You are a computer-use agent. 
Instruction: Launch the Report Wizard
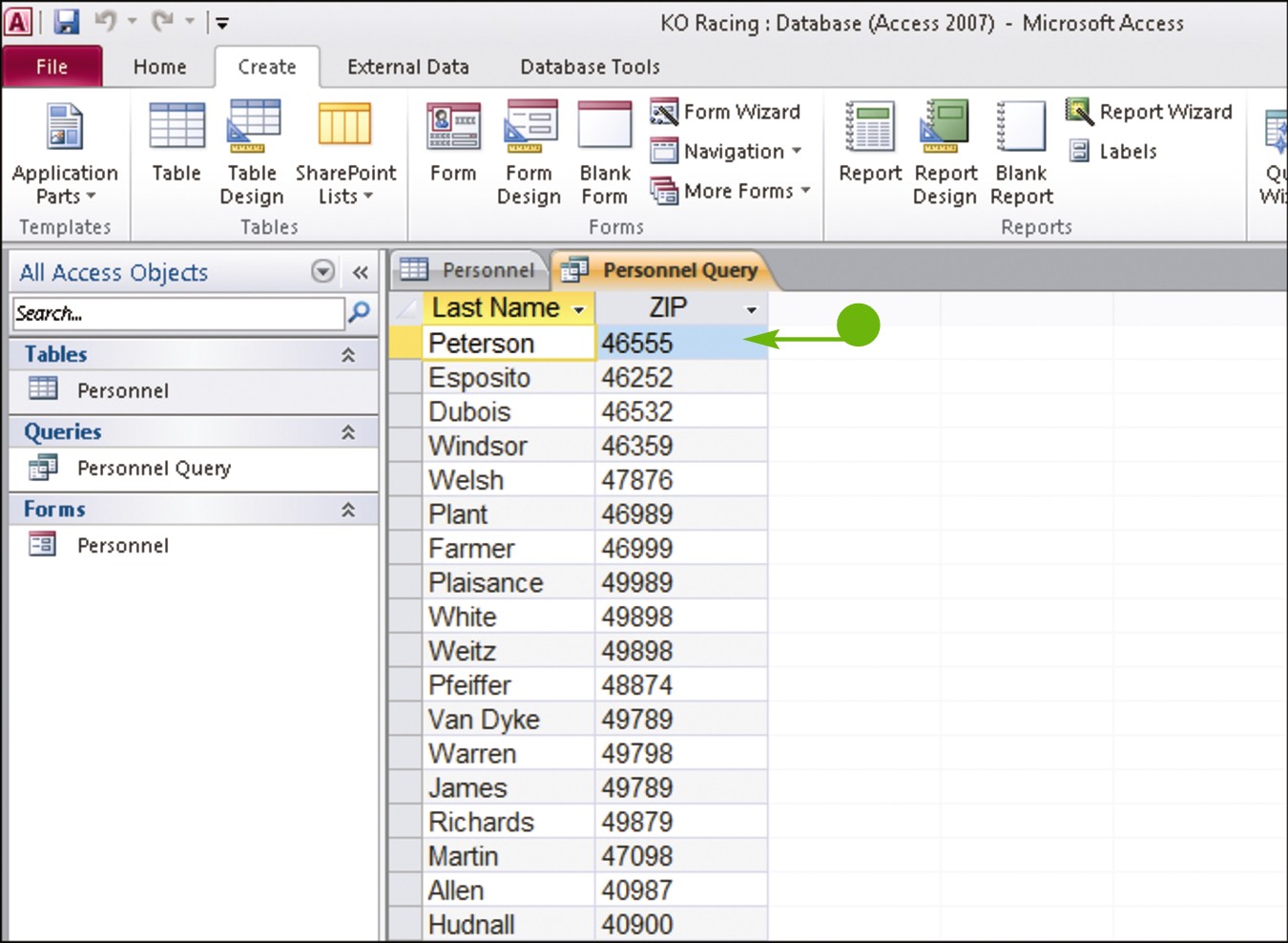[1149, 112]
